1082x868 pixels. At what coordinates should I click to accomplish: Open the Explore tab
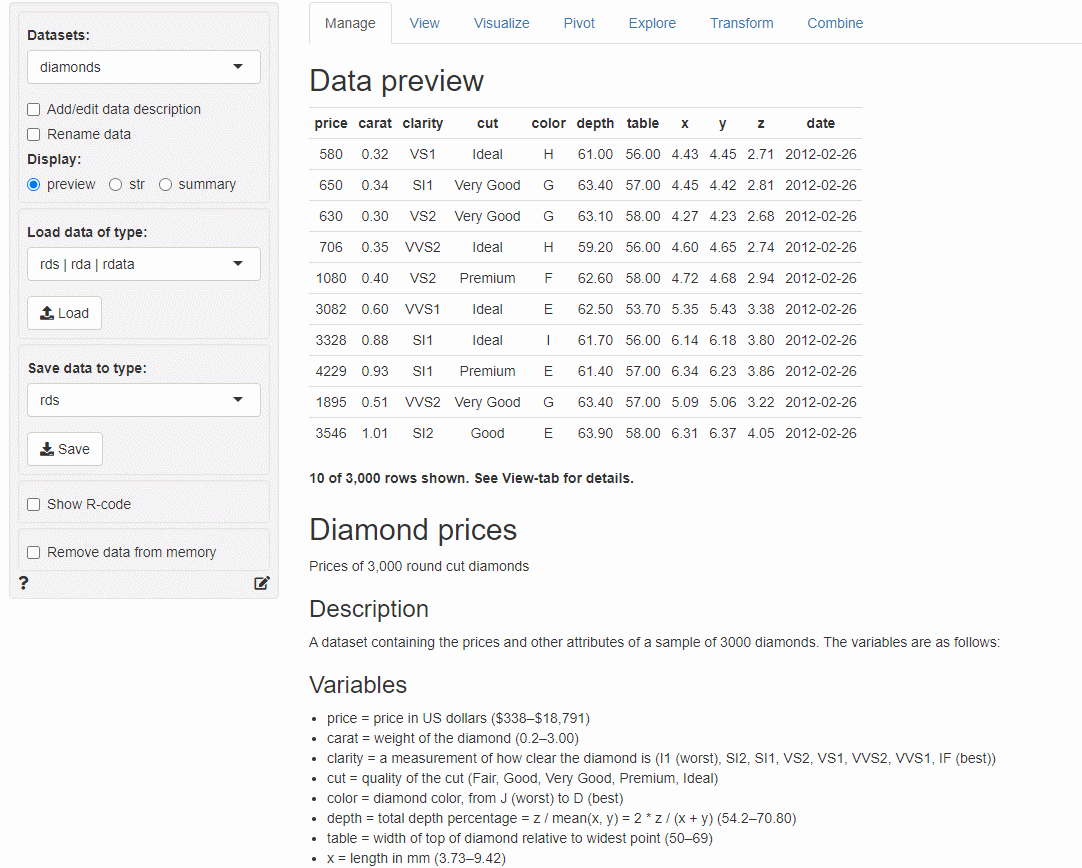click(x=652, y=23)
